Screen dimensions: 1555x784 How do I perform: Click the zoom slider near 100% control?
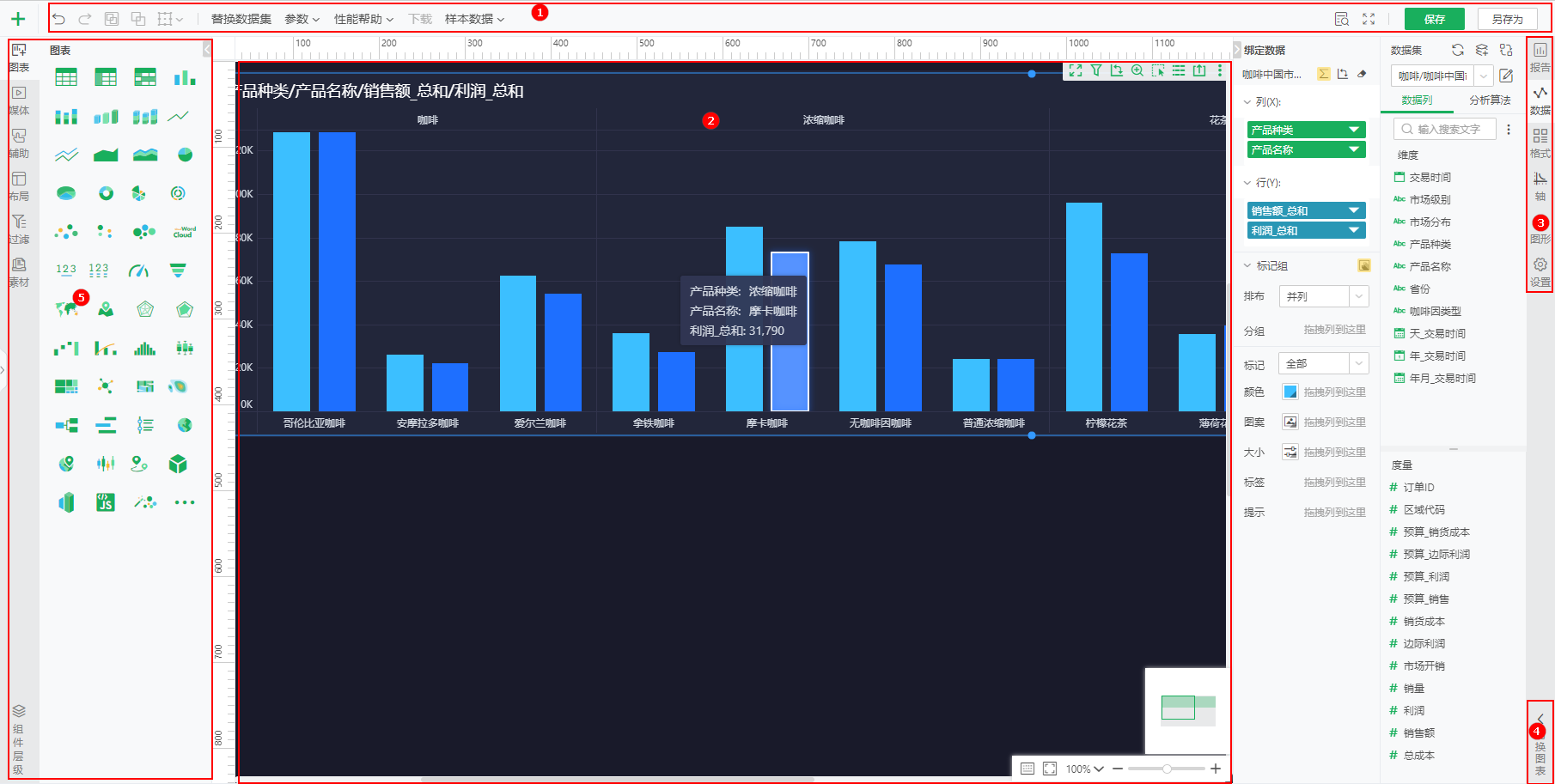tap(1166, 769)
